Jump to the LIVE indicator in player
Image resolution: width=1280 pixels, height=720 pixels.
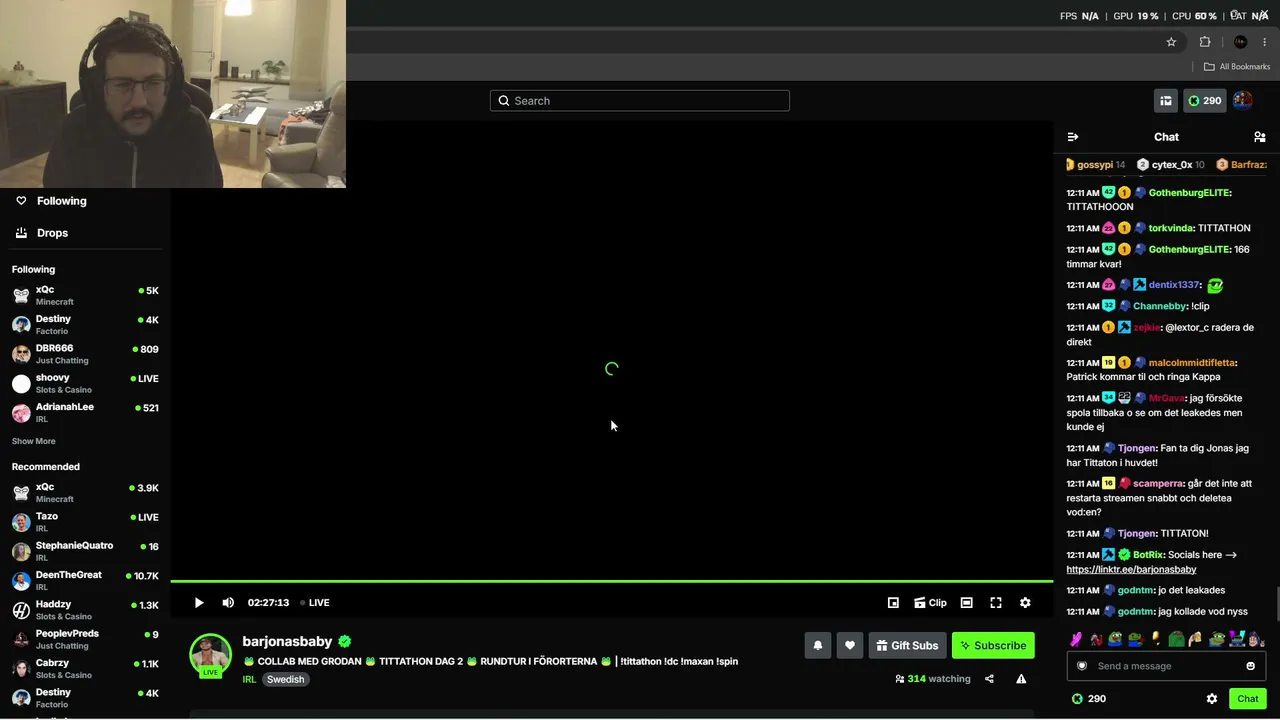pos(315,603)
